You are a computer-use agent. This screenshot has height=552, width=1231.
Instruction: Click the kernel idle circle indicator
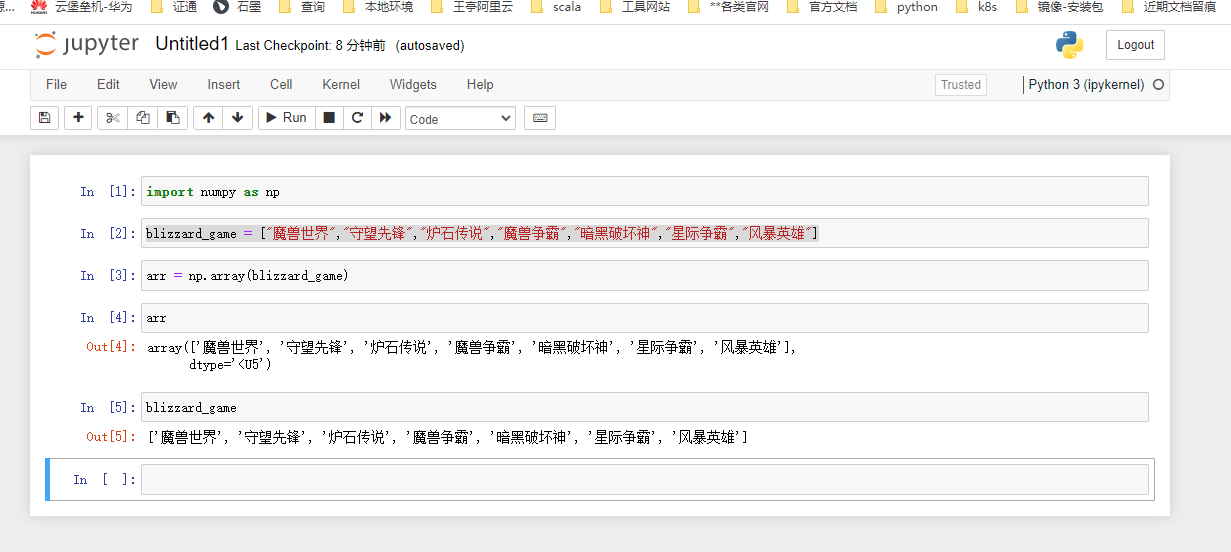tap(1159, 85)
